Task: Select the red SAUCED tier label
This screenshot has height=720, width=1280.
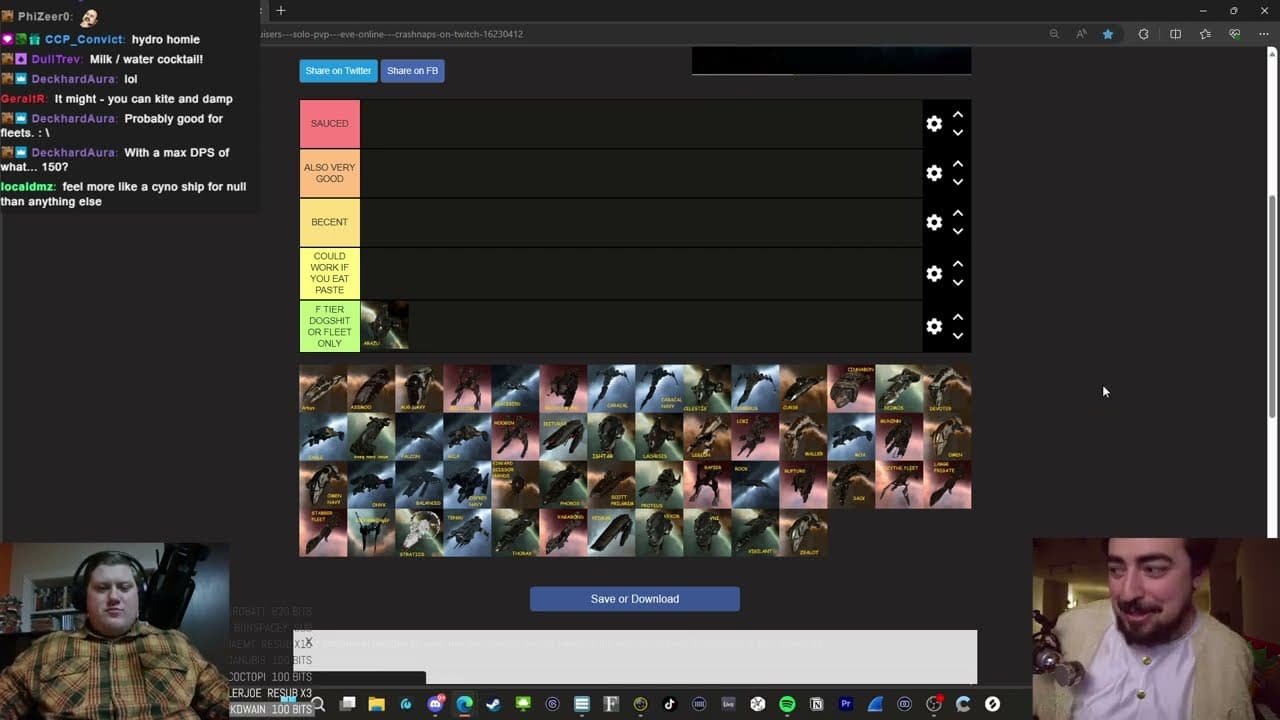Action: [x=330, y=124]
